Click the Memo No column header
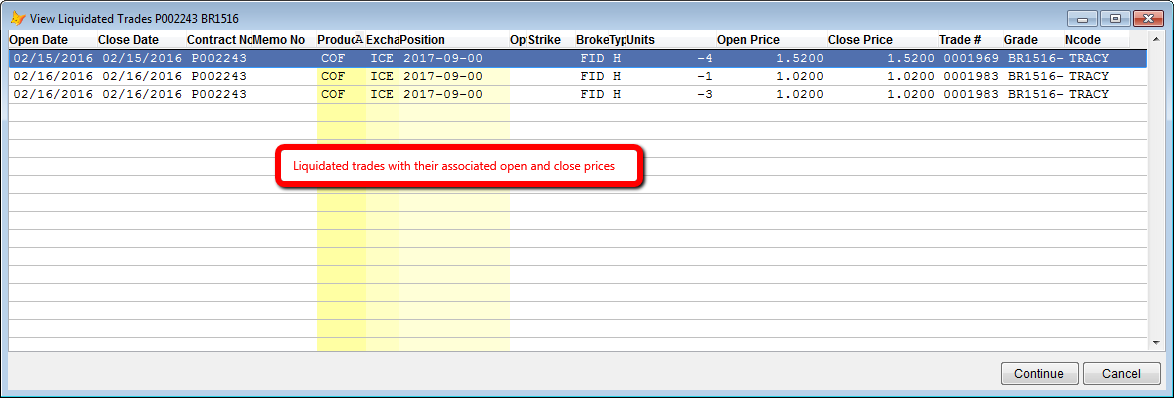Image resolution: width=1174 pixels, height=398 pixels. tap(285, 40)
